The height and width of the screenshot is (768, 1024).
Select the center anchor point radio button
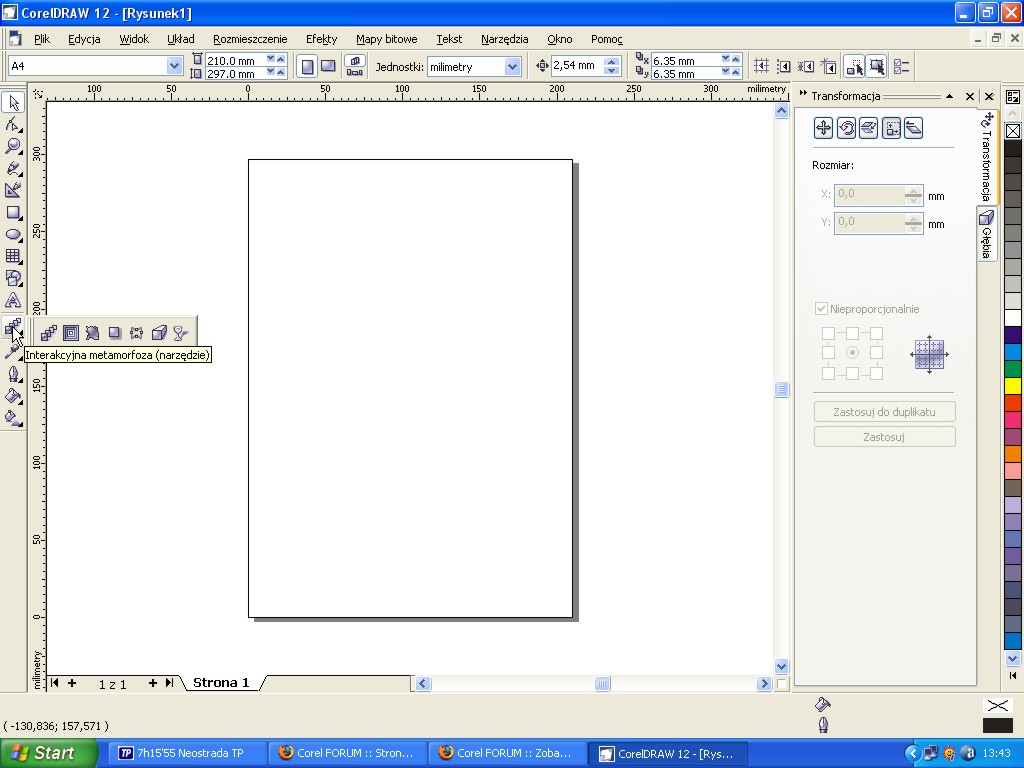[x=852, y=353]
